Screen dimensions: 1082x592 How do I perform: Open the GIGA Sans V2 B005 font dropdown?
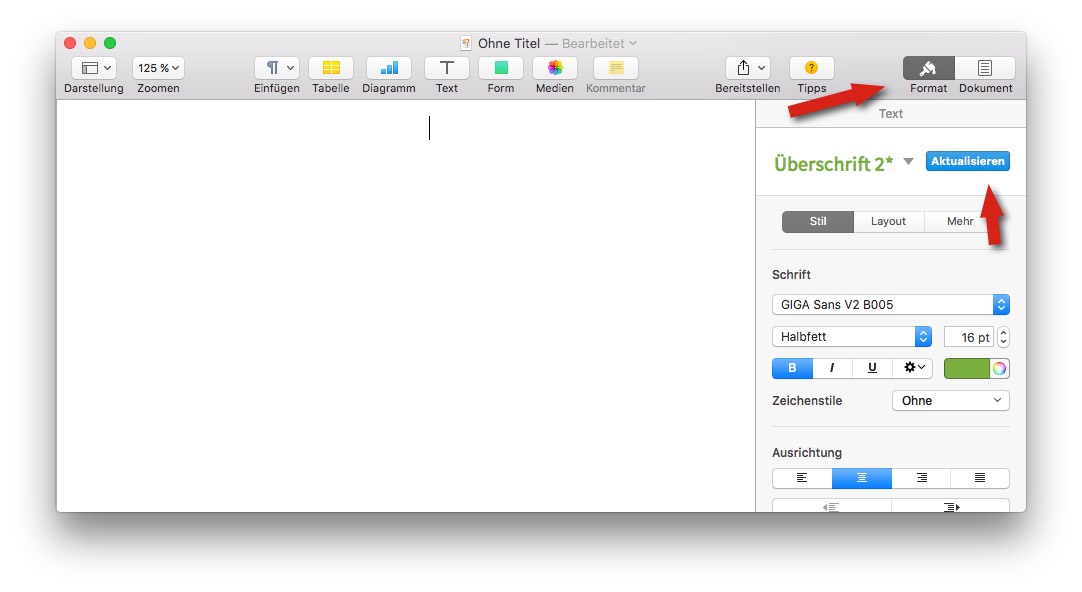tap(890, 304)
